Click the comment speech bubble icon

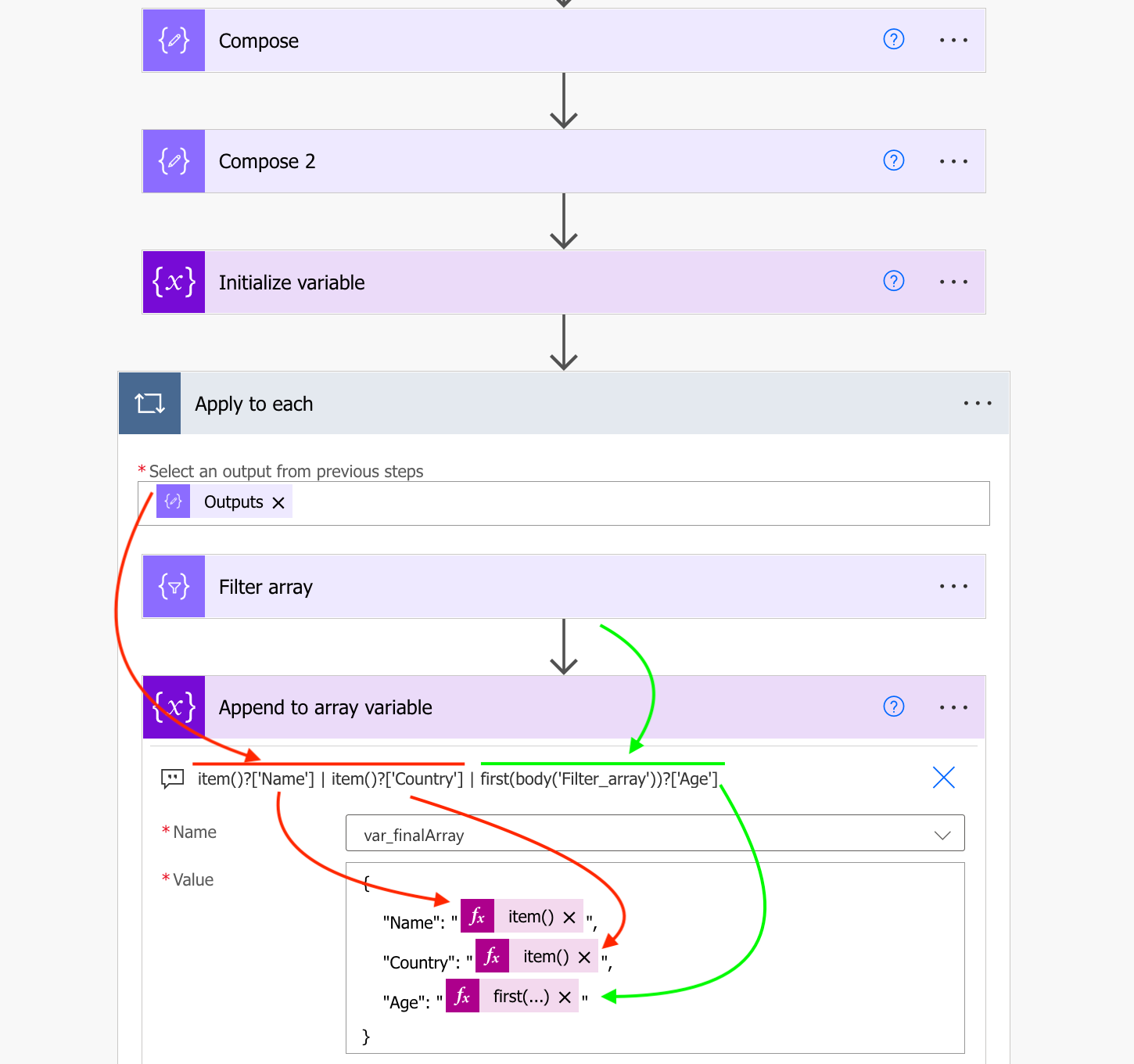(x=172, y=778)
